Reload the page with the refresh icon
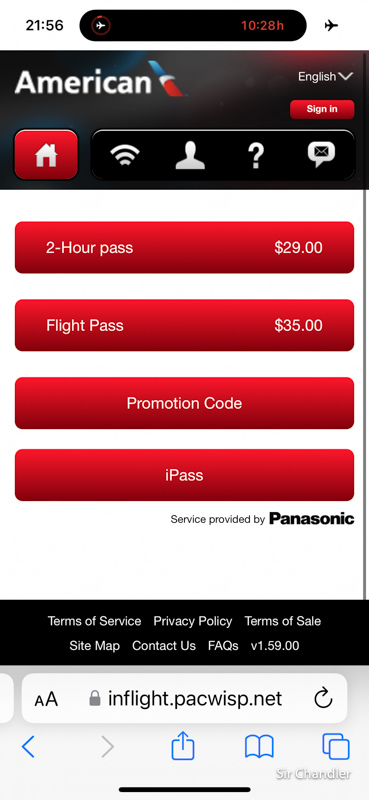369x800 pixels. [323, 698]
